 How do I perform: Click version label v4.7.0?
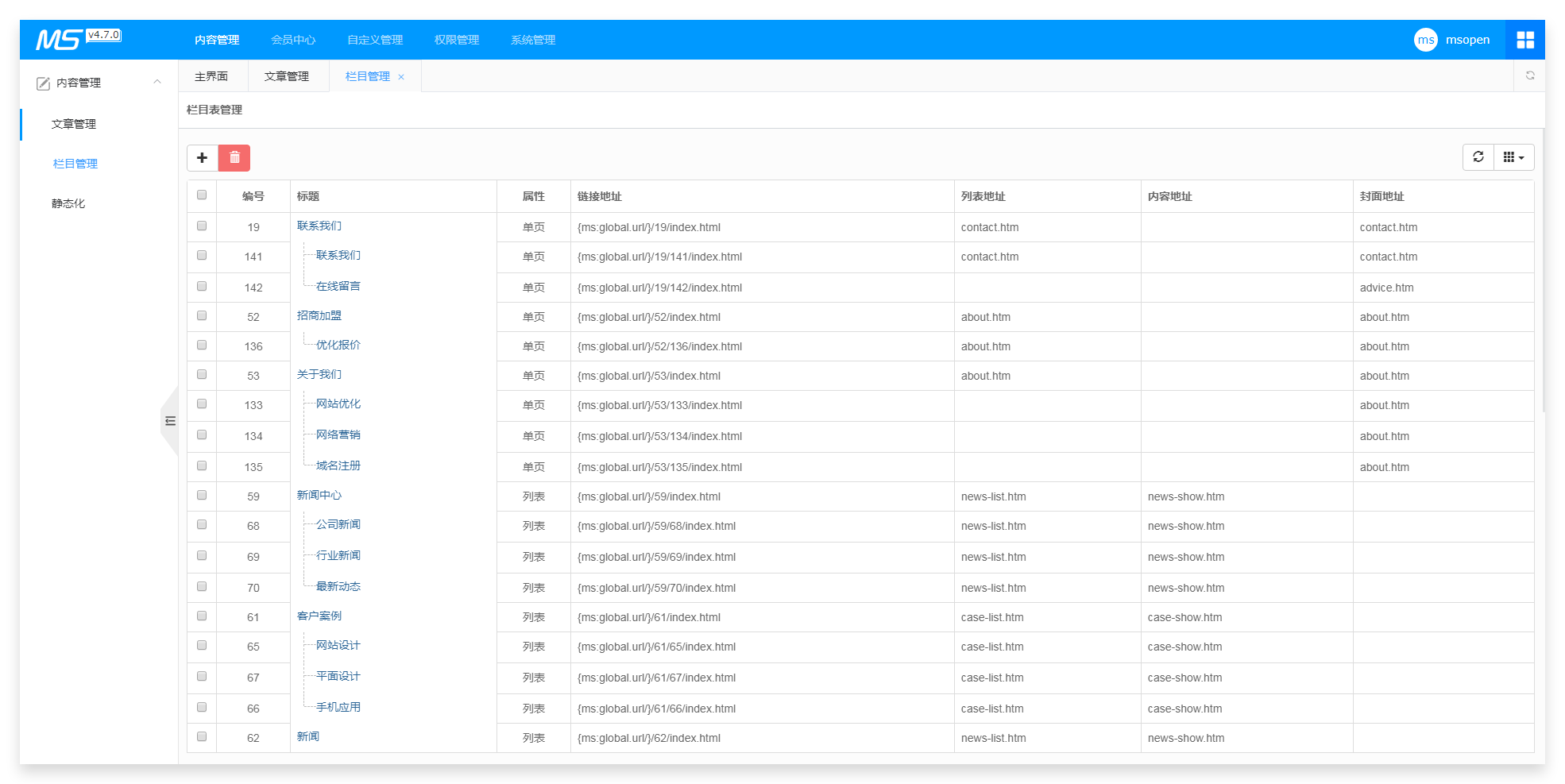(x=103, y=35)
